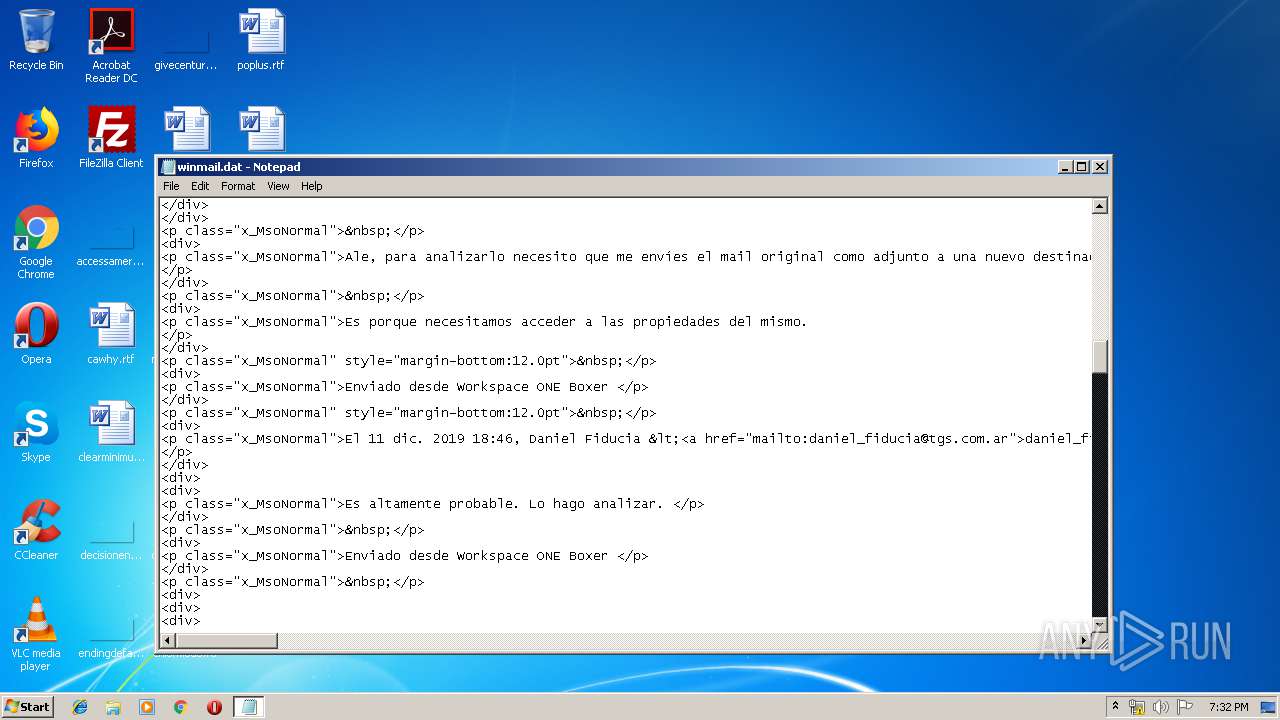
Task: Open the Action Center flag icon
Action: coord(1185,707)
